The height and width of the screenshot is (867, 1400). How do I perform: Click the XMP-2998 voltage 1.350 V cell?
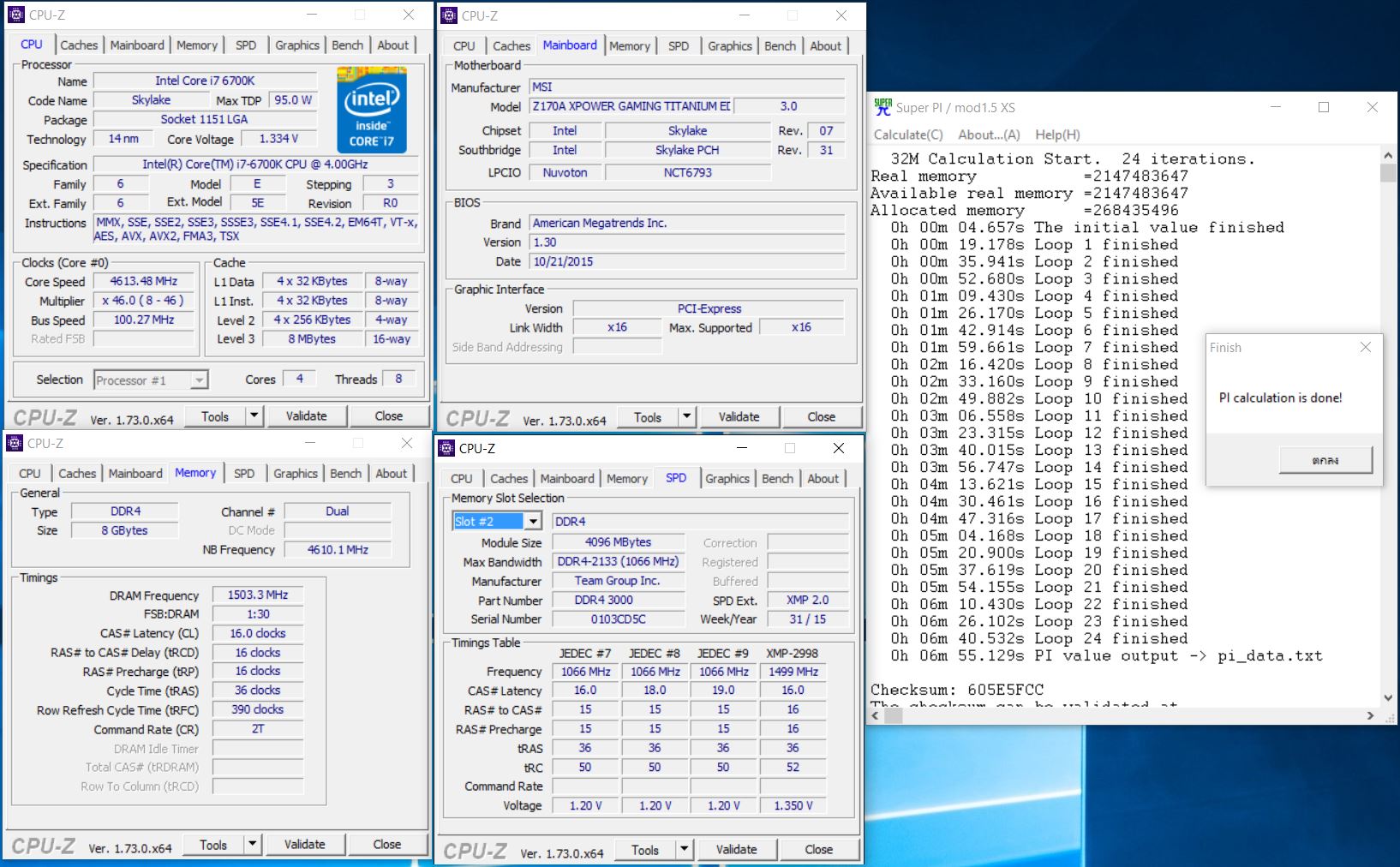coord(793,805)
